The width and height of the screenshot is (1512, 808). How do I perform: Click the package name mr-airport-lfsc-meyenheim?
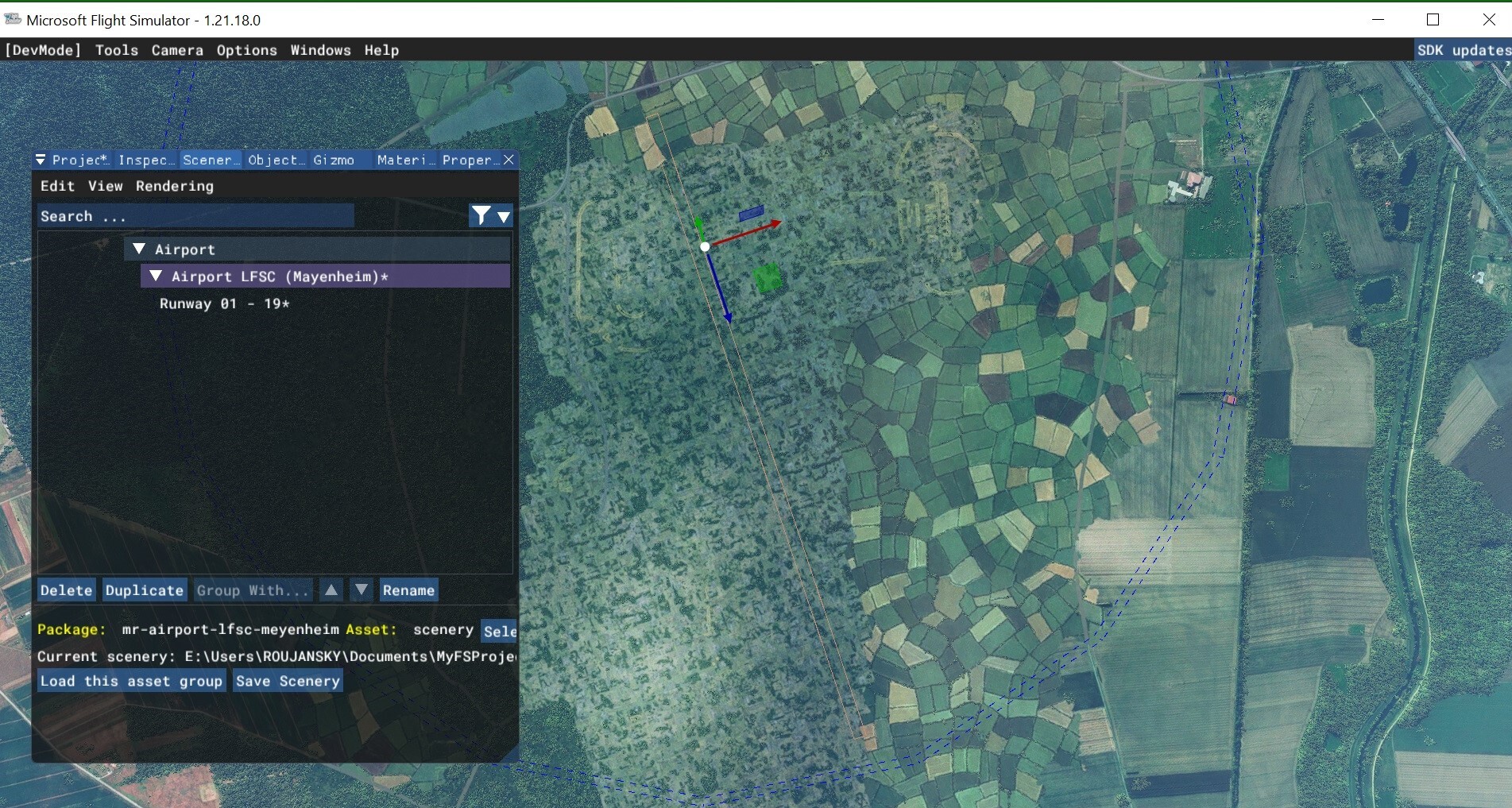click(x=230, y=629)
